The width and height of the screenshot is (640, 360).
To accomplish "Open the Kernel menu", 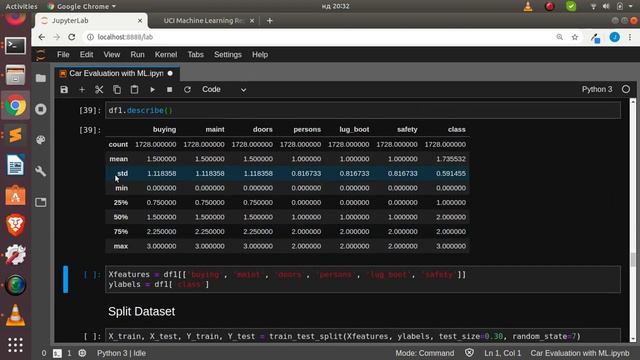I will pyautogui.click(x=166, y=55).
